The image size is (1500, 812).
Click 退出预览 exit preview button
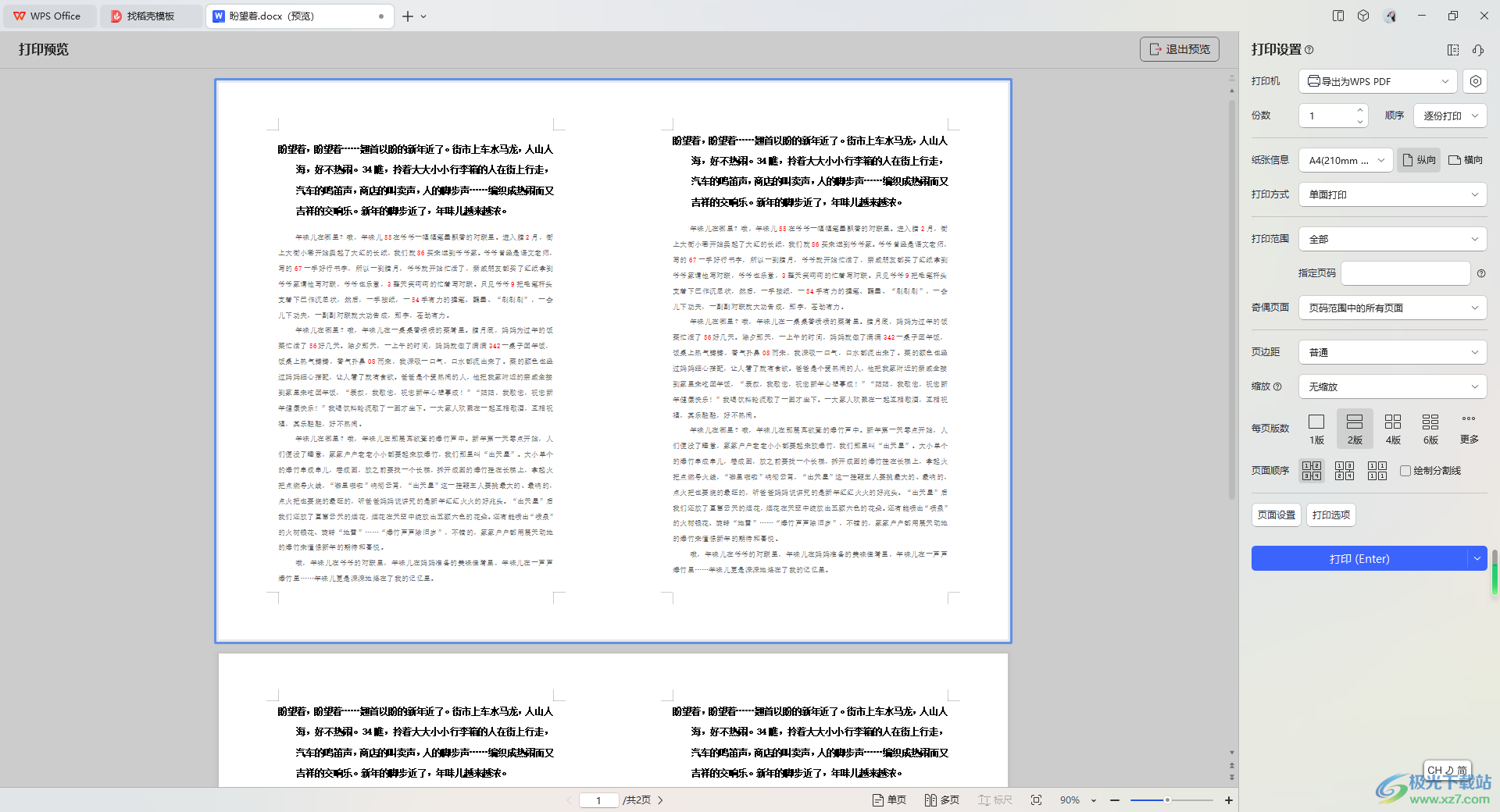(1179, 49)
